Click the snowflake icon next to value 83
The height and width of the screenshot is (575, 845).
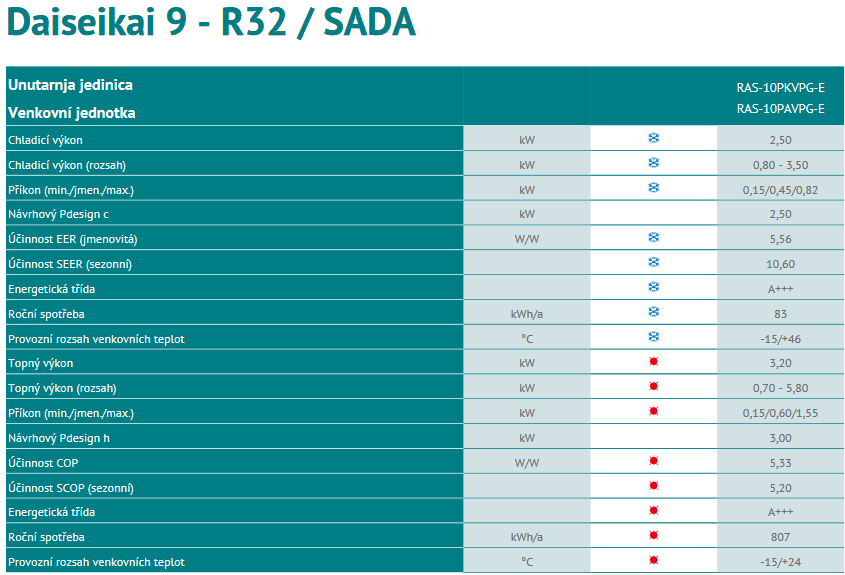tap(653, 313)
